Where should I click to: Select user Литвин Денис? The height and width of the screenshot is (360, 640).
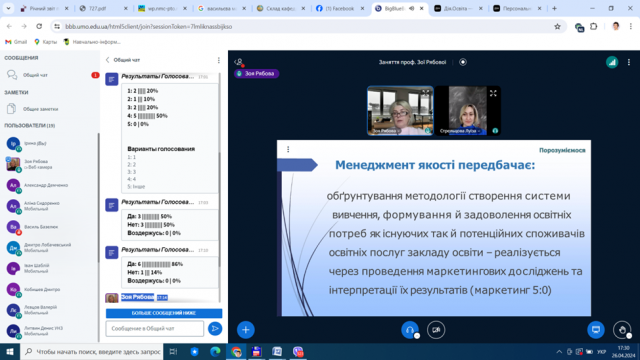tap(51, 331)
